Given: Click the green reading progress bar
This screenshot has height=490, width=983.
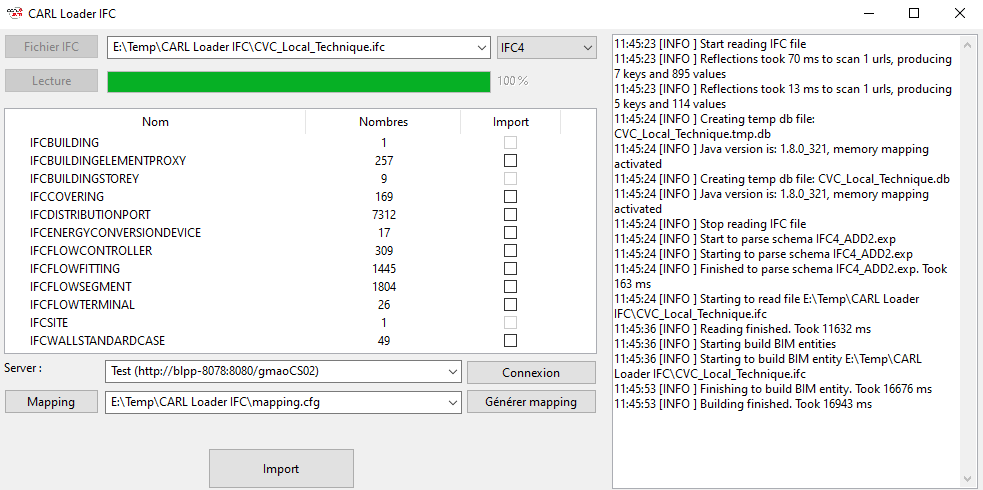Looking at the screenshot, I should click(x=299, y=82).
